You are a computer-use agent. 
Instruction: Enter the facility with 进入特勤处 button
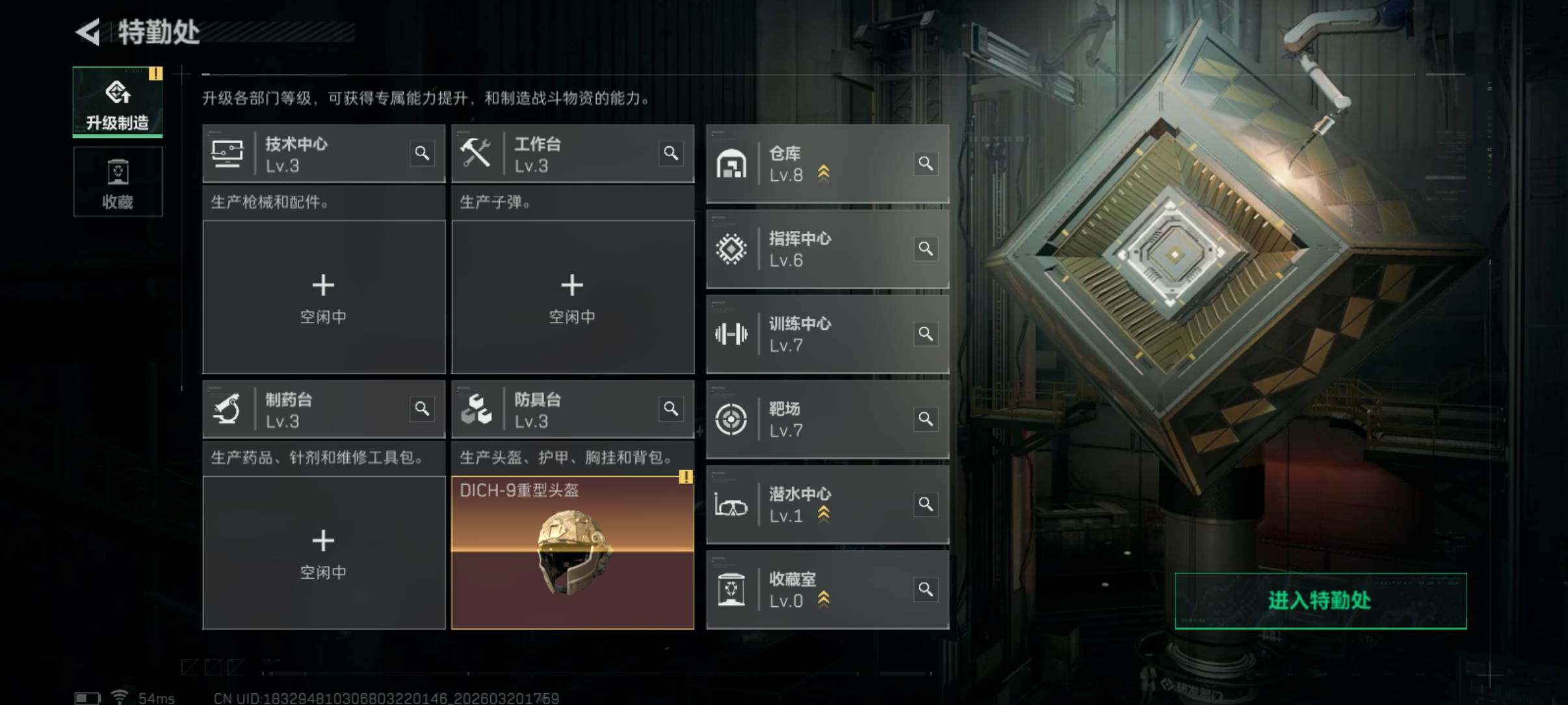pyautogui.click(x=1320, y=601)
